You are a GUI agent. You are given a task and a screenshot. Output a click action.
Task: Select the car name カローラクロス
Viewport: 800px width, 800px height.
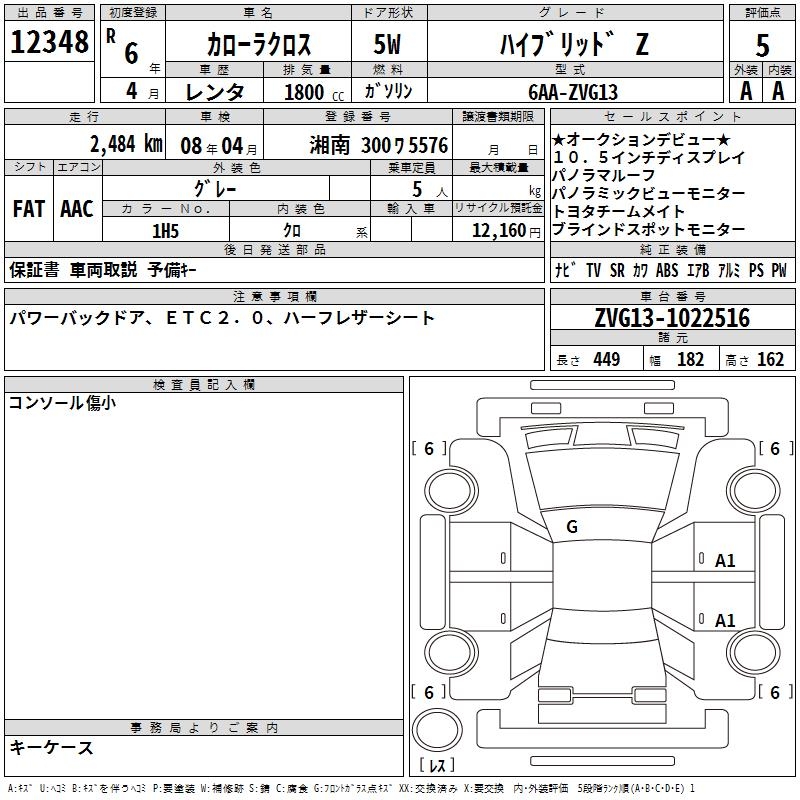(x=259, y=44)
